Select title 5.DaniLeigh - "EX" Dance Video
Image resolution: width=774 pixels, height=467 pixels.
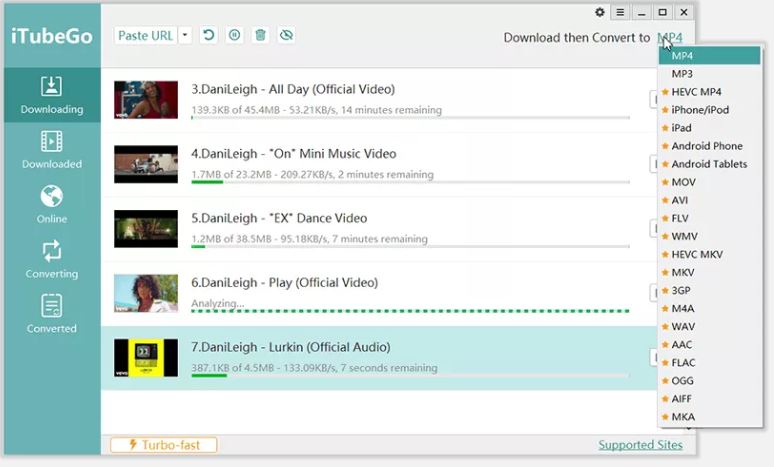tap(279, 218)
